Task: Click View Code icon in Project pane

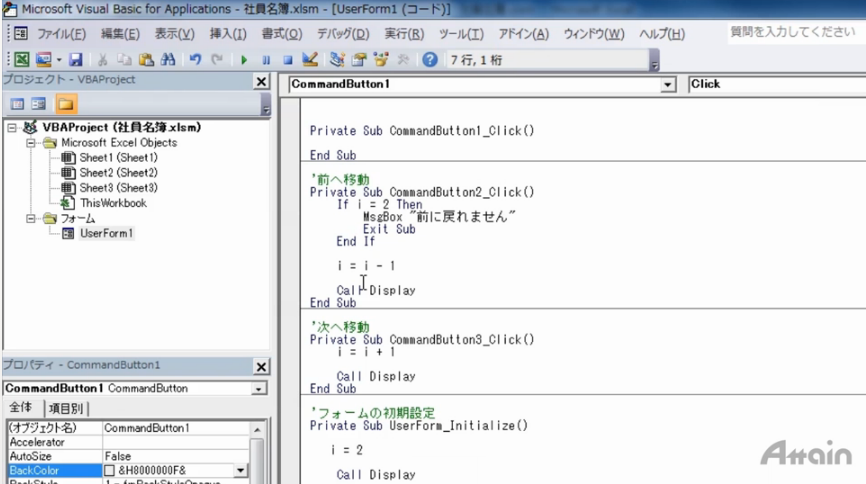Action: [17, 104]
